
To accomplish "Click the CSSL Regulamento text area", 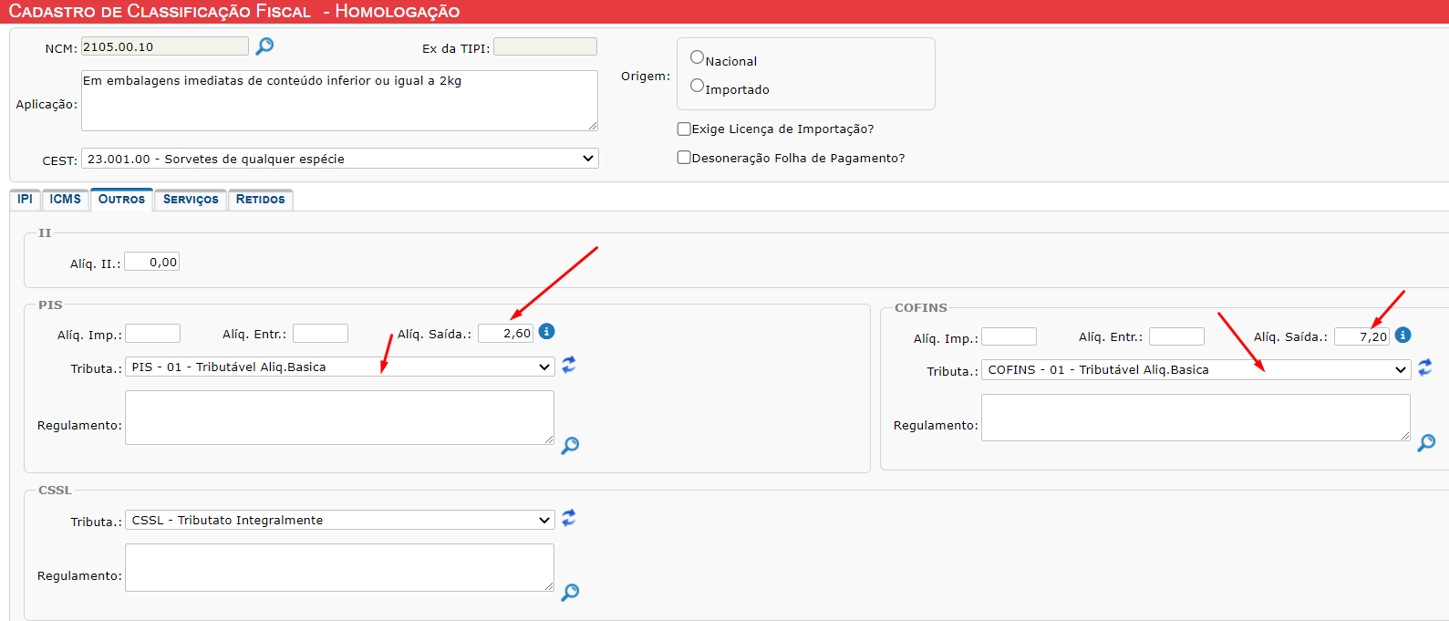I will (x=340, y=568).
